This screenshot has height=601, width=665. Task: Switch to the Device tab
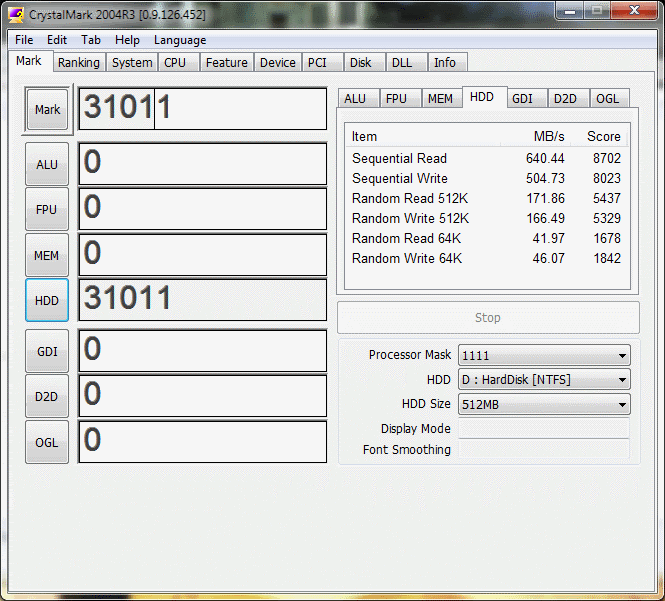[277, 62]
